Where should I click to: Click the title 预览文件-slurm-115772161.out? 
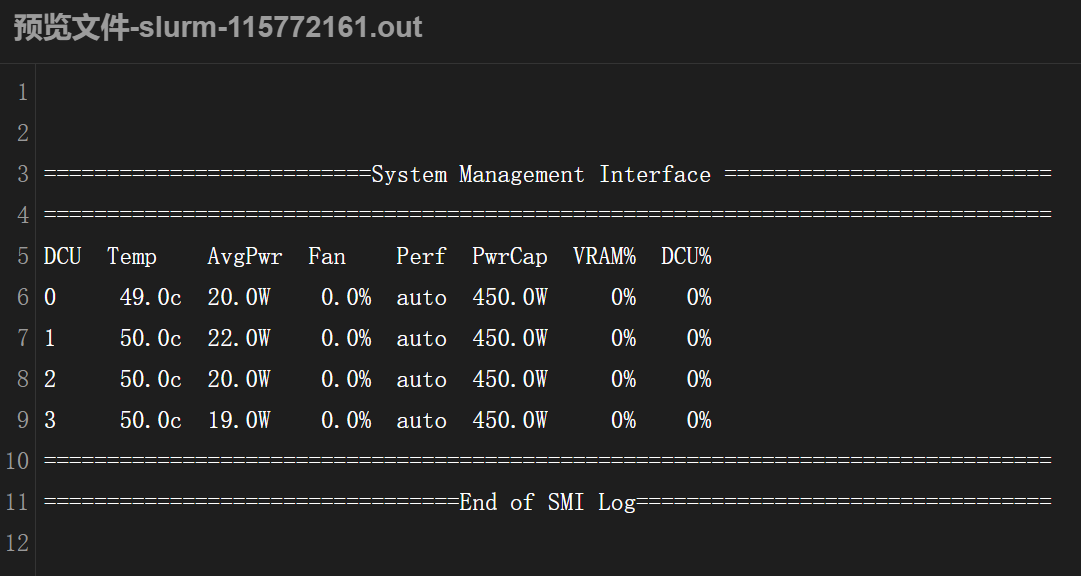point(218,28)
